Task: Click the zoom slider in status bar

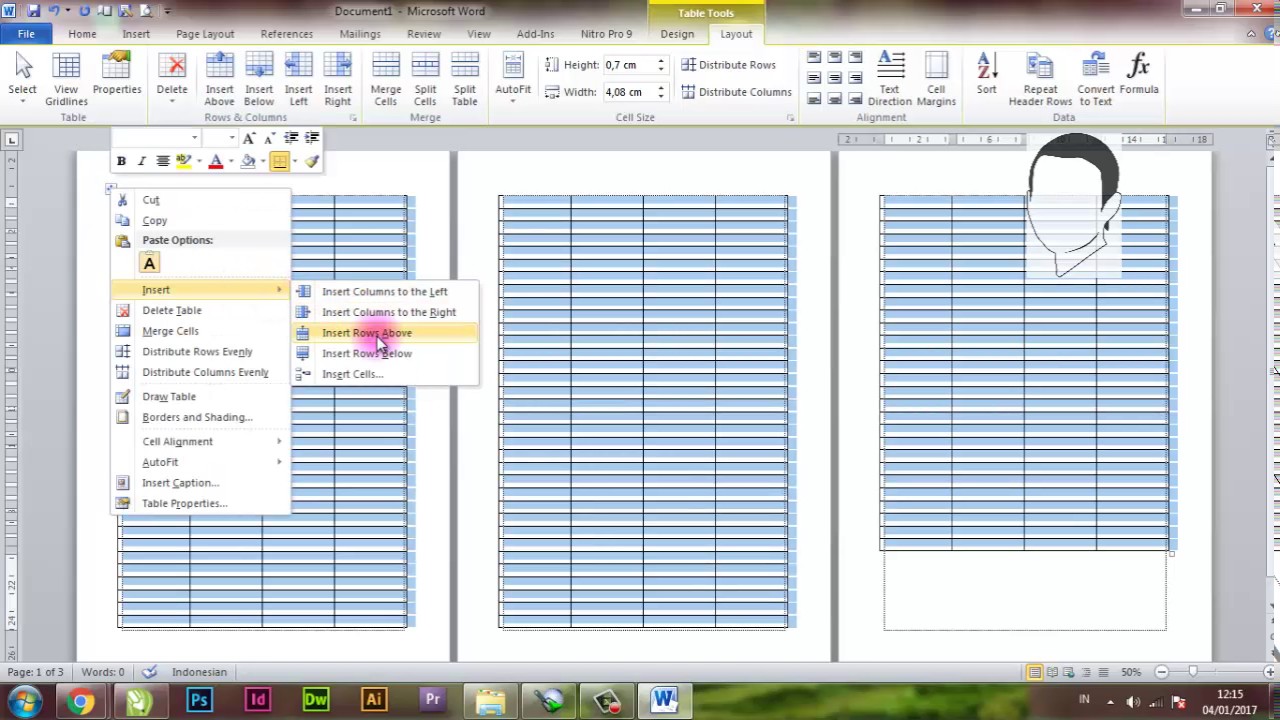Action: [1193, 672]
